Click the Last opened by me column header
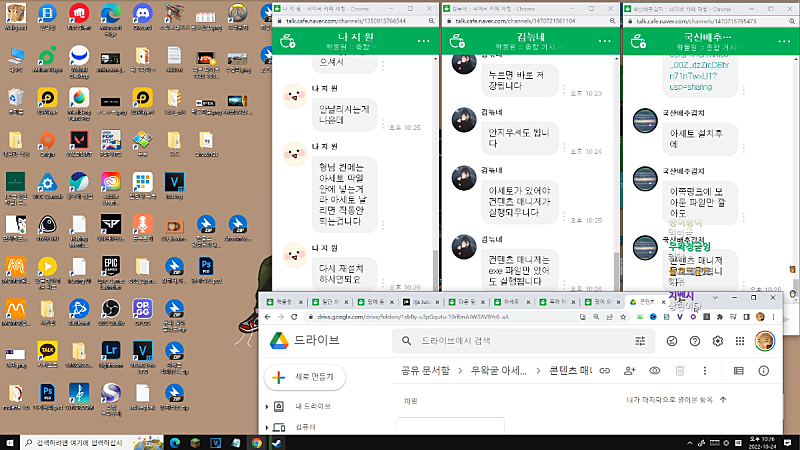This screenshot has height=450, width=800. (x=669, y=400)
